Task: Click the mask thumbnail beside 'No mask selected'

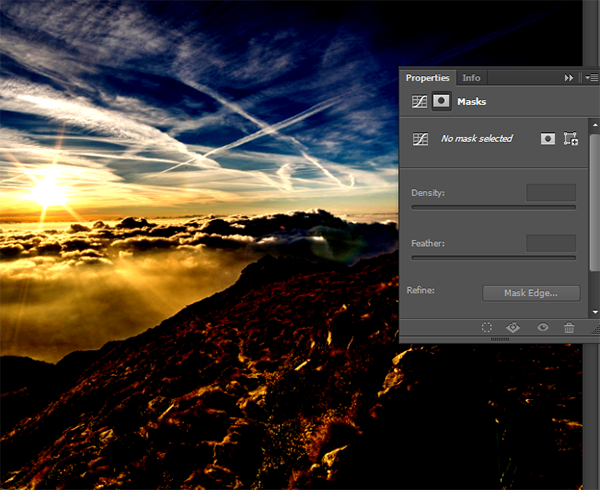Action: (420, 139)
